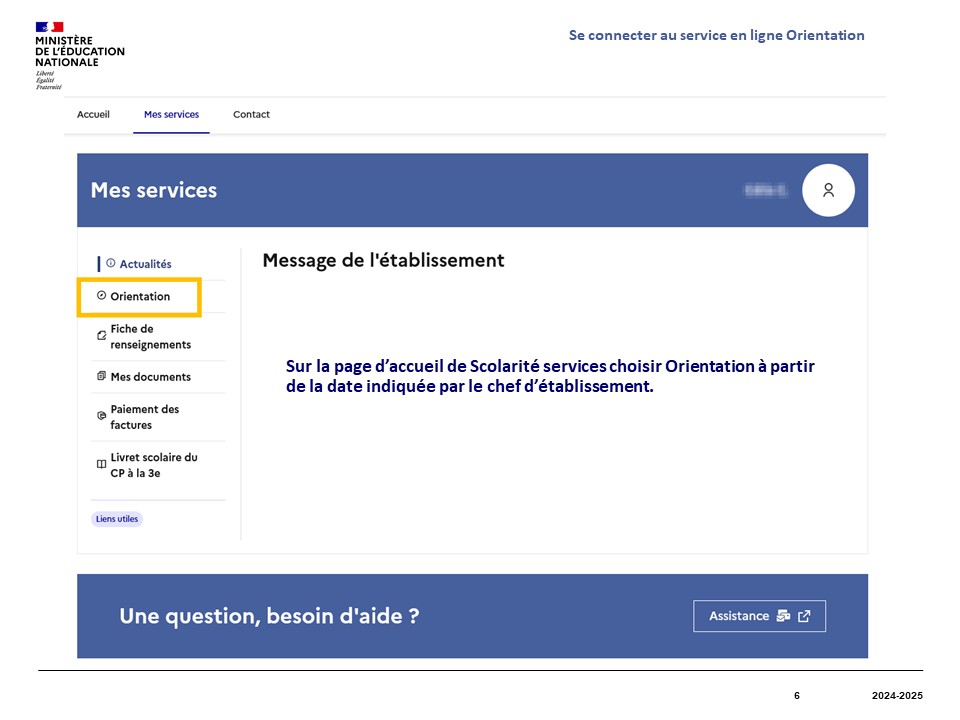Click the Paiement des factures icon
Image resolution: width=960 pixels, height=720 pixels.
101,416
